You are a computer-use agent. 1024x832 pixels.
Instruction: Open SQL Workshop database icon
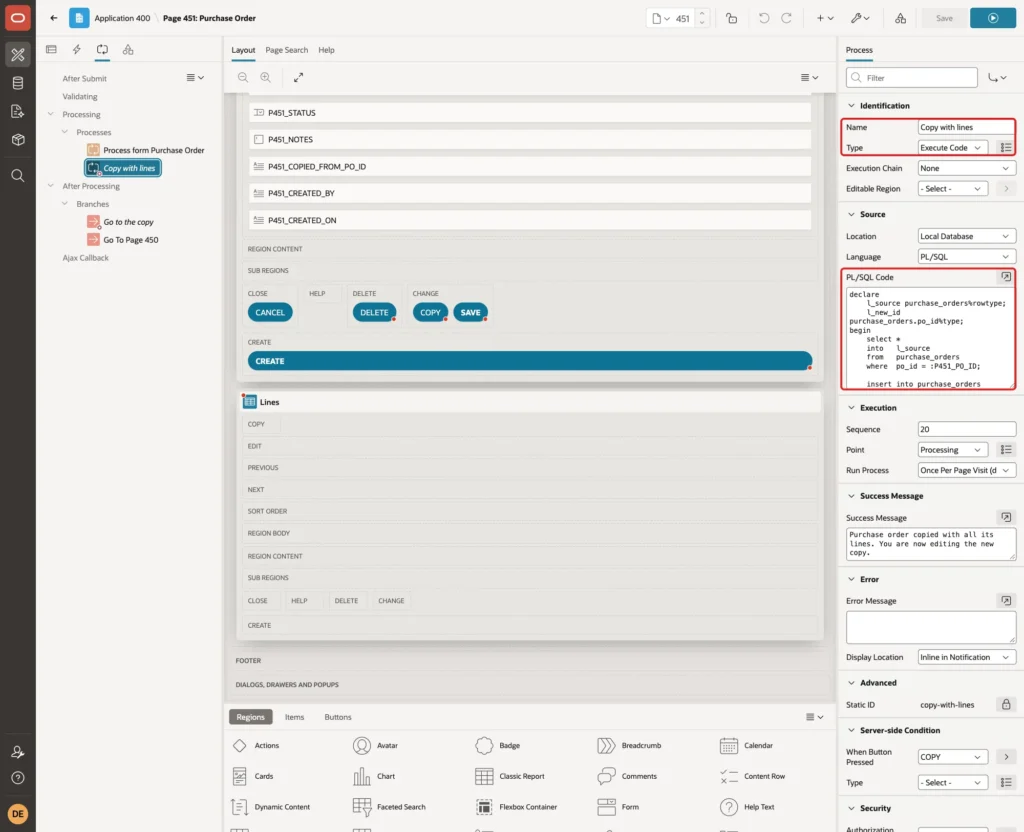click(18, 83)
